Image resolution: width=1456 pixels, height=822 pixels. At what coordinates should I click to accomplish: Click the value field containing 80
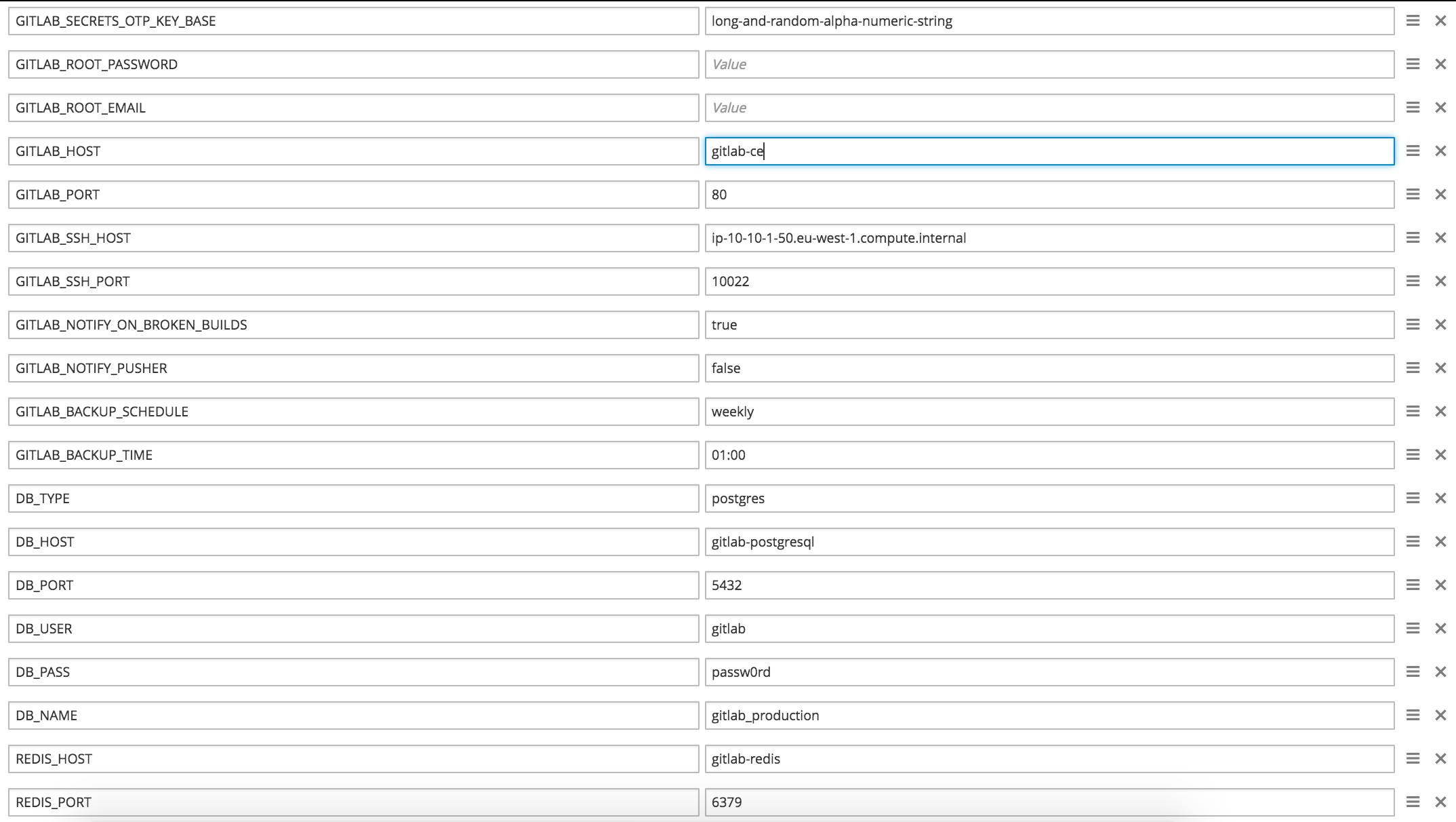point(1049,195)
